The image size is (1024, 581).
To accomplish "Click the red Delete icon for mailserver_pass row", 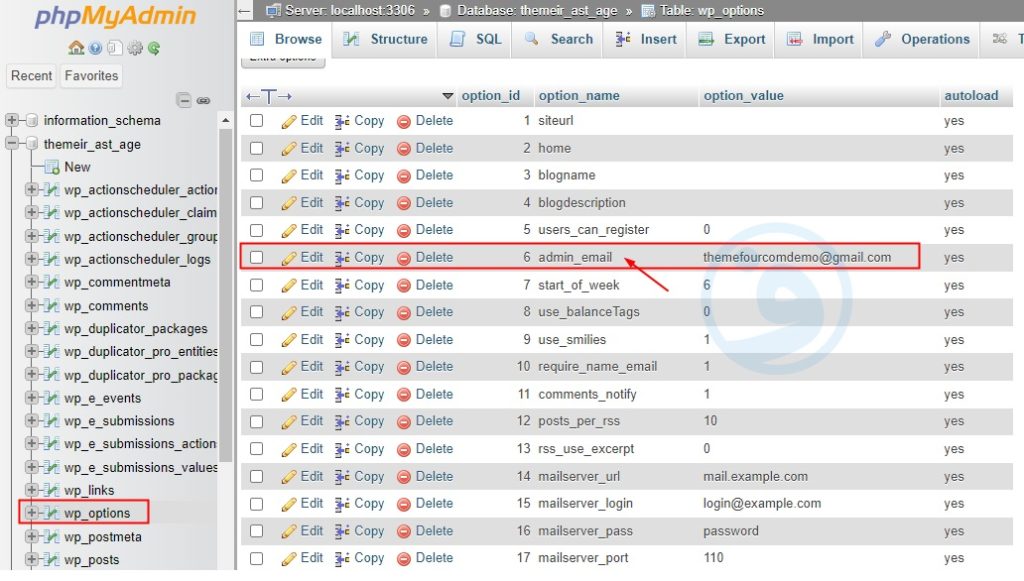I will click(x=404, y=532).
